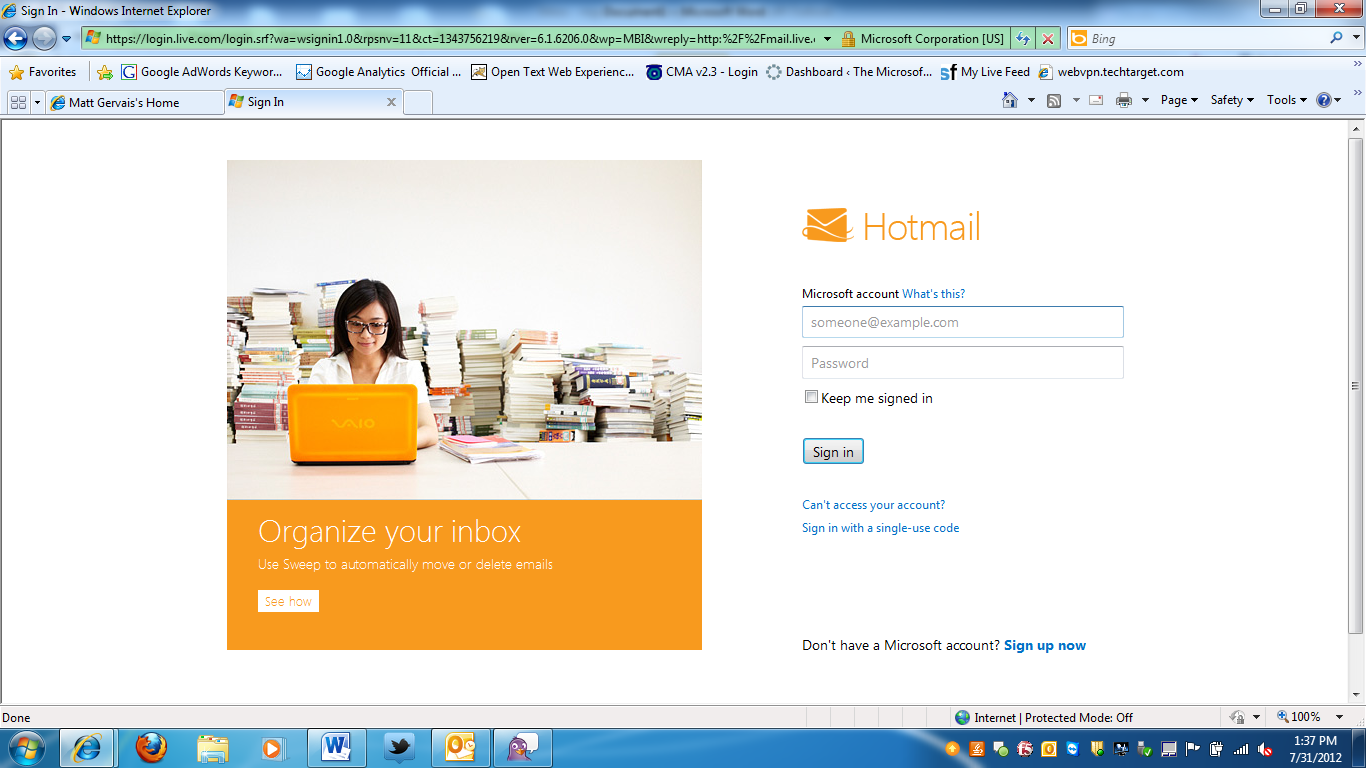Click the Add to Favorites Bar icon

point(104,72)
